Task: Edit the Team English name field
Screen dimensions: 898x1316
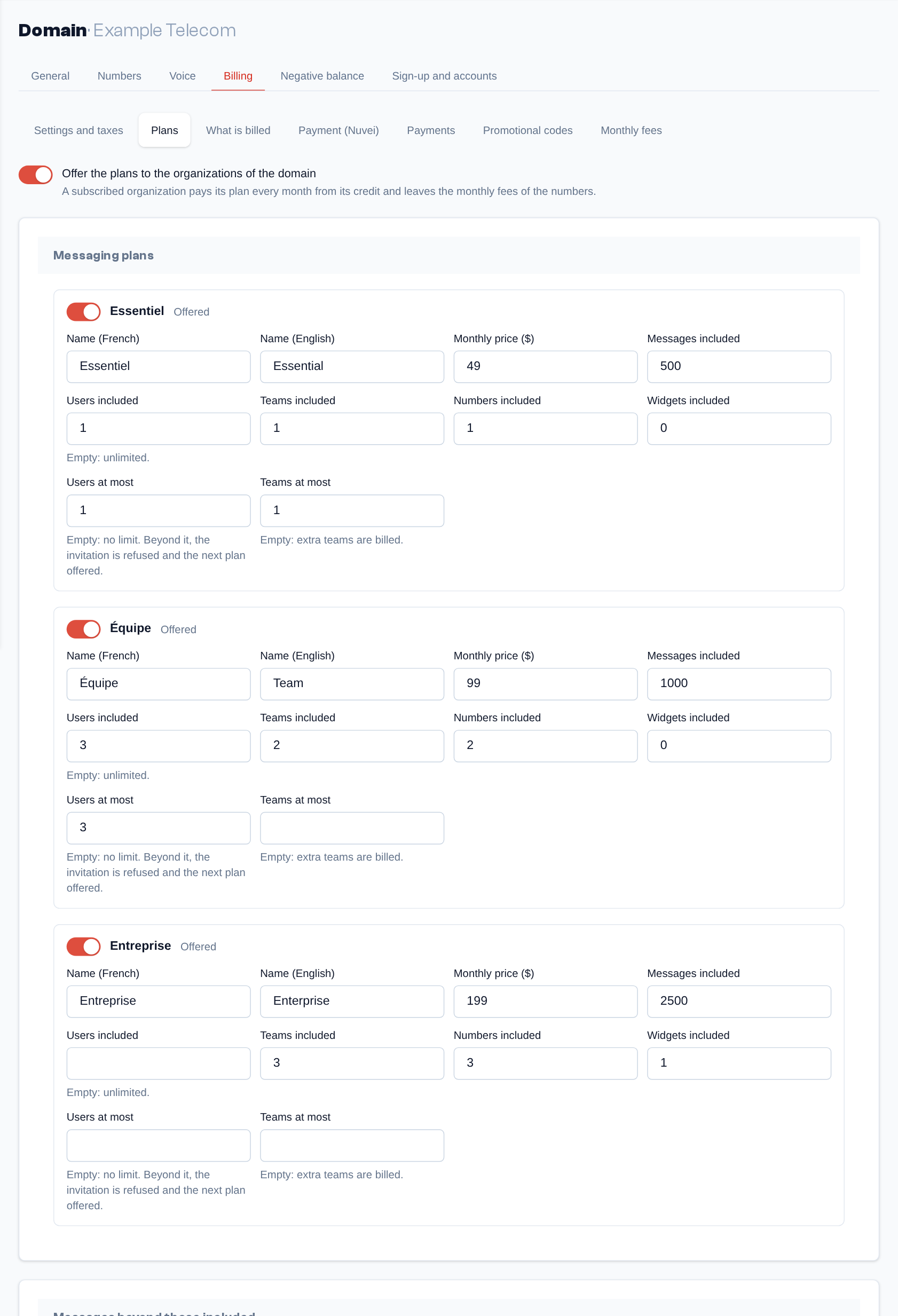Action: (x=352, y=683)
